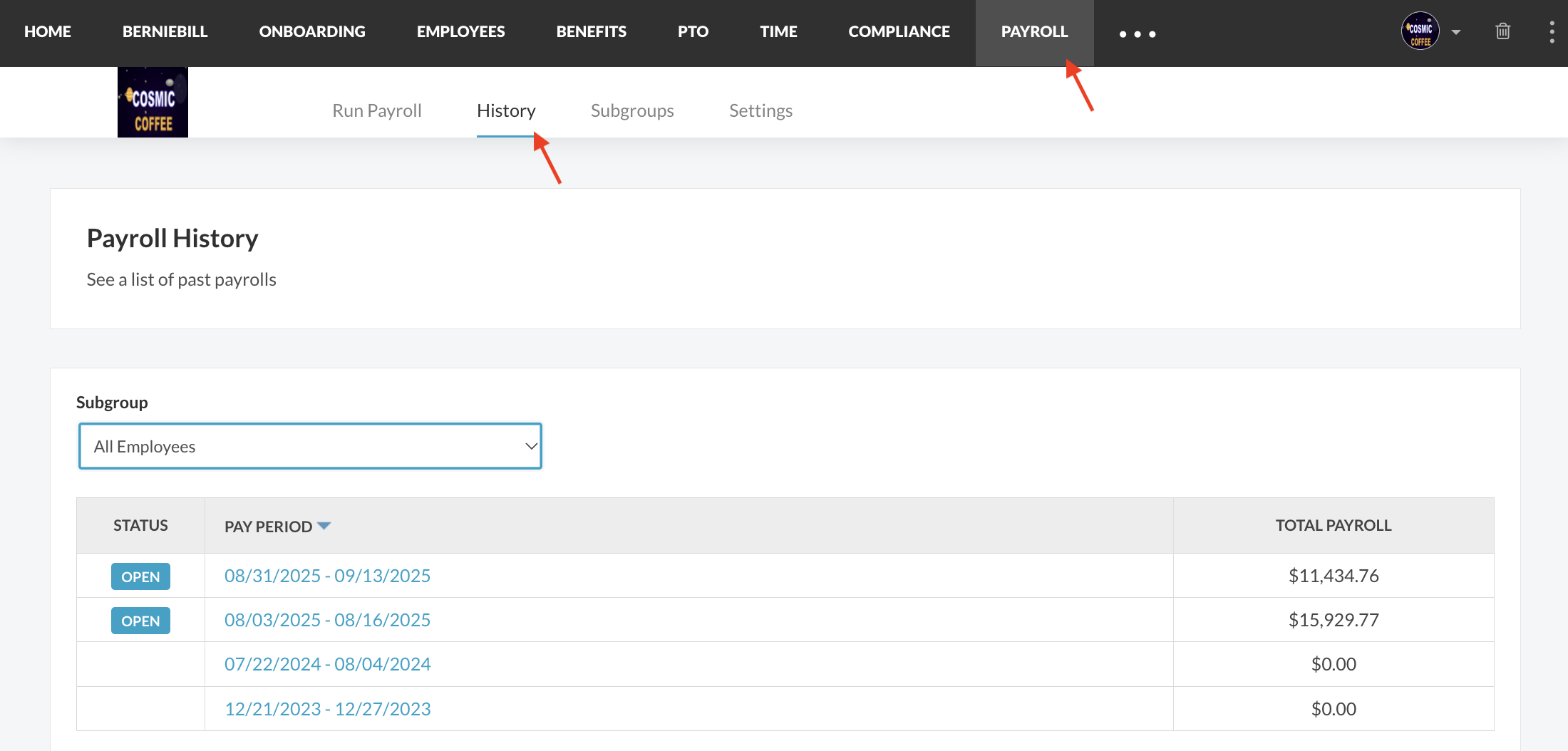Click the Cosmic Coffee profile avatar
This screenshot has width=1568, height=751.
1420,31
